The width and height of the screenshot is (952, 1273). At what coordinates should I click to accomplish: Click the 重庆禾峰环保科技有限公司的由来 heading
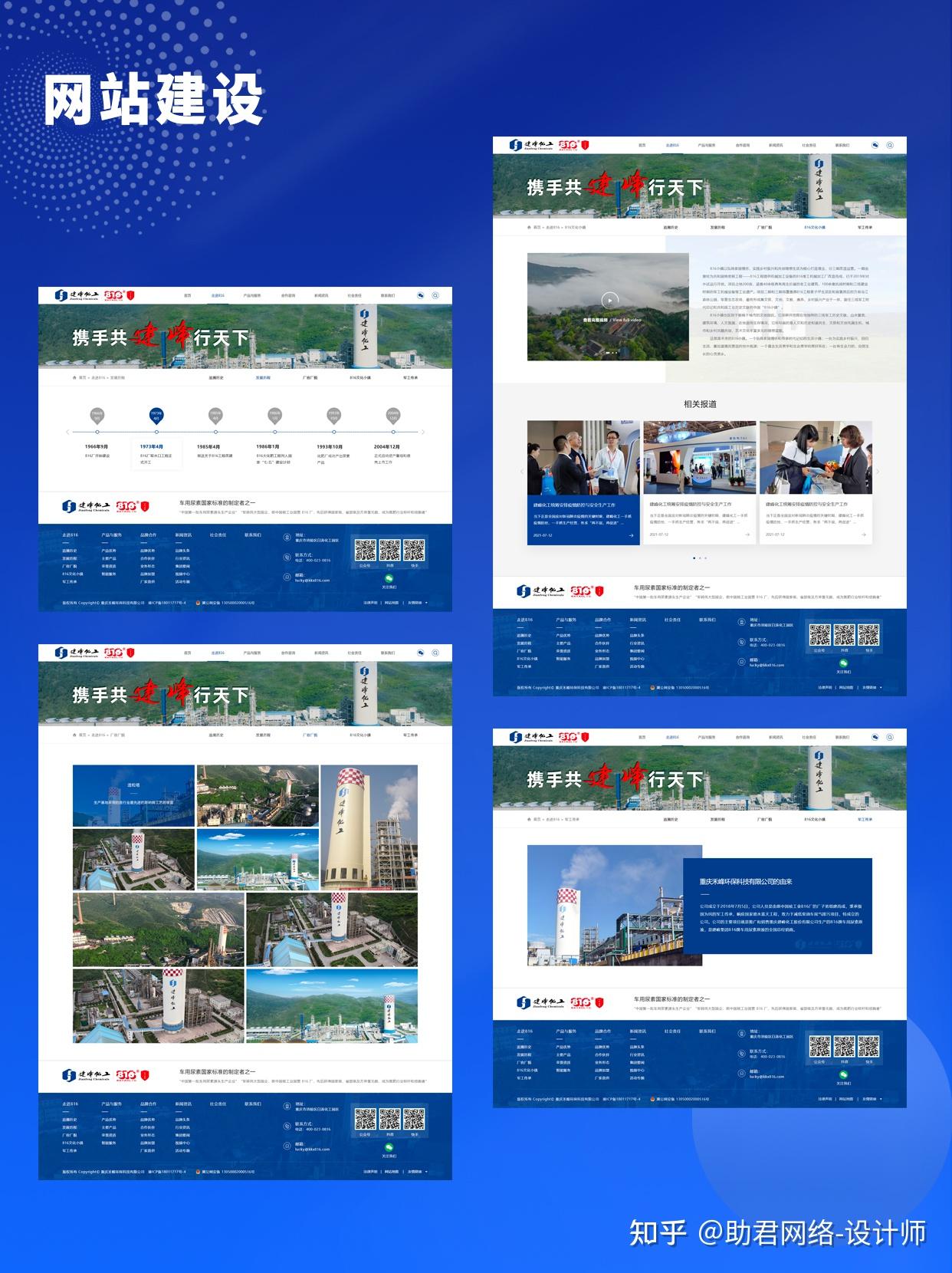coord(746,882)
